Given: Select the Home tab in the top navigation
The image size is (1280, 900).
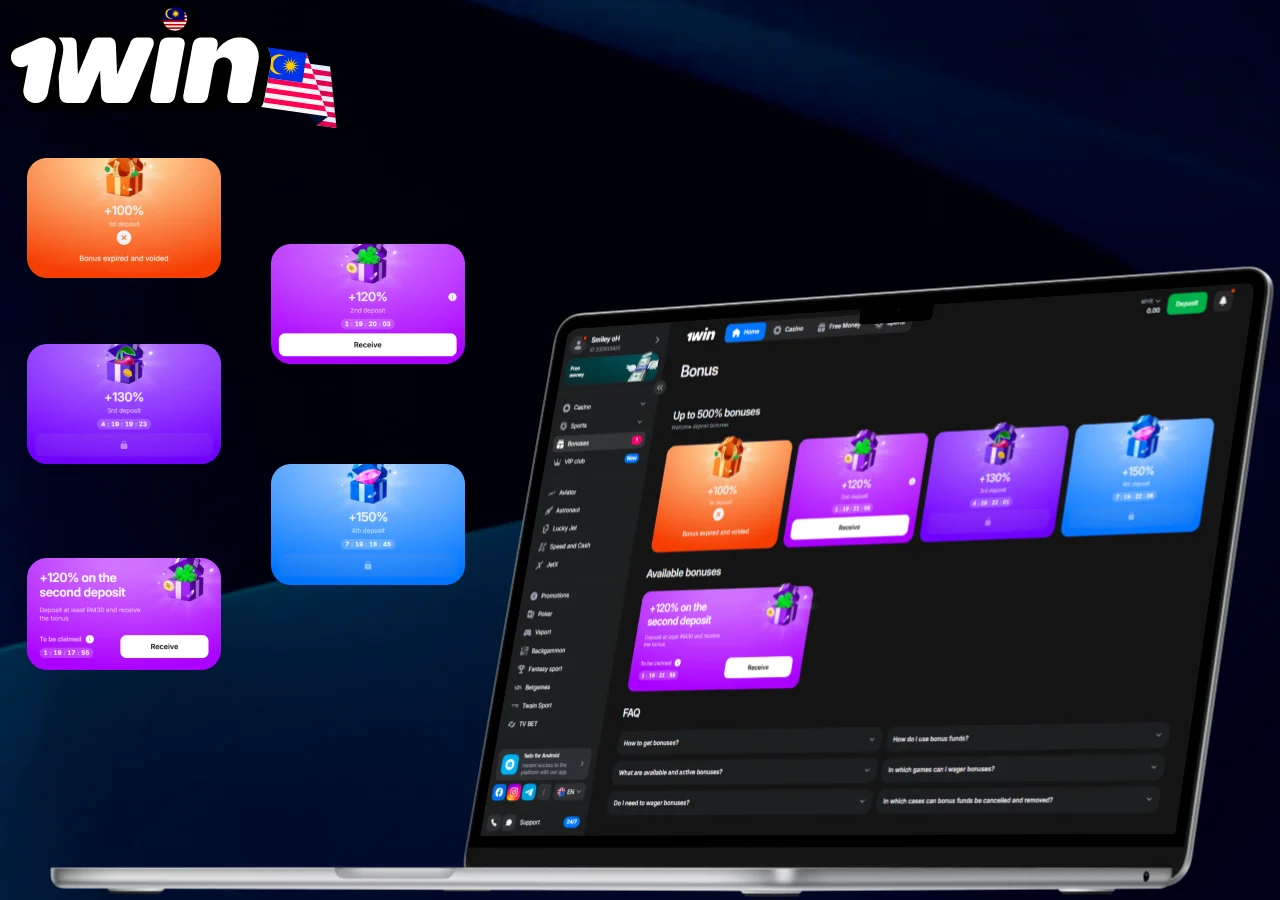Looking at the screenshot, I should point(744,333).
